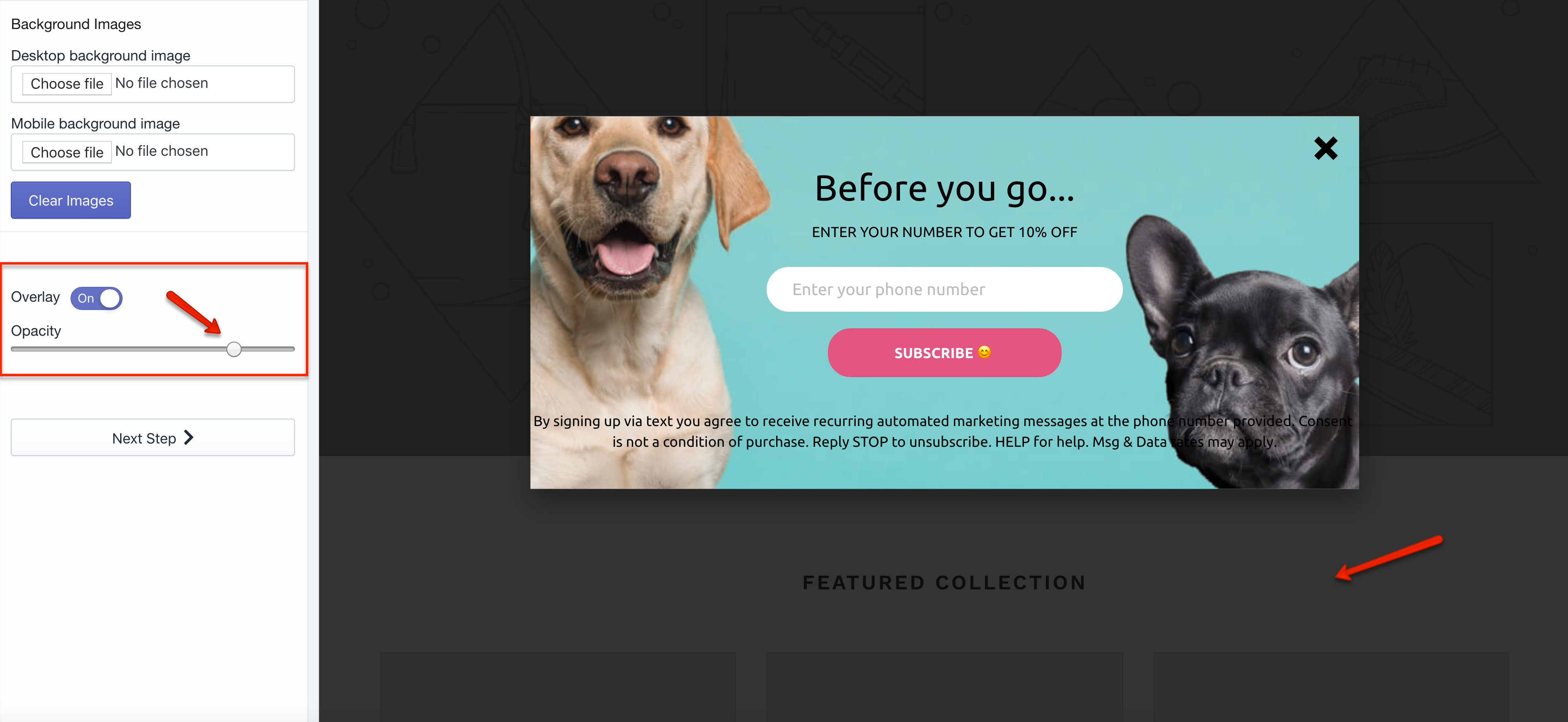Choose file for Mobile background image
Screen dimensions: 1568x722
(67, 152)
